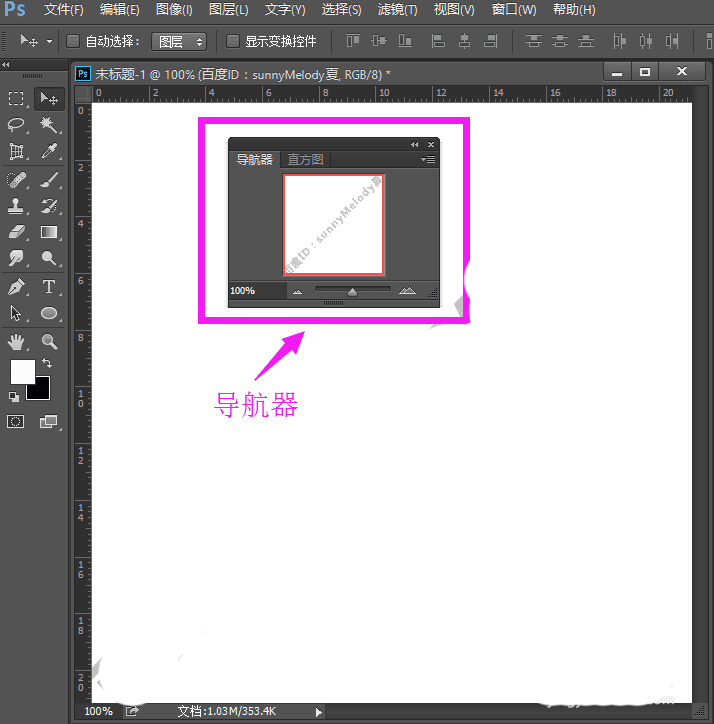Open the 图层 auto-select dropdown

coord(179,42)
